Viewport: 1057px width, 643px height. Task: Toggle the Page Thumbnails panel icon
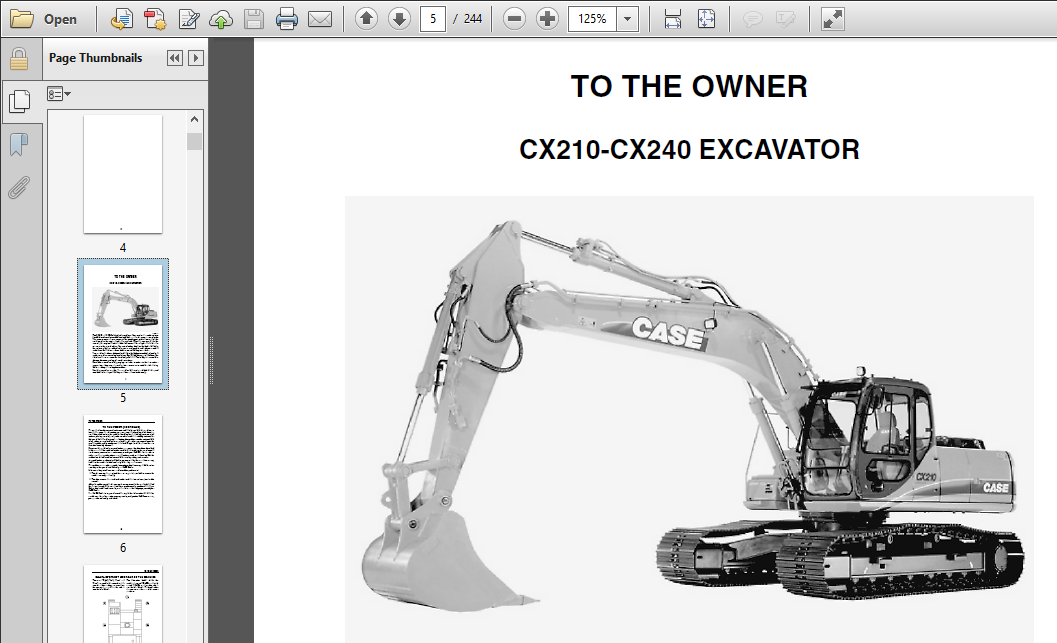pos(20,101)
